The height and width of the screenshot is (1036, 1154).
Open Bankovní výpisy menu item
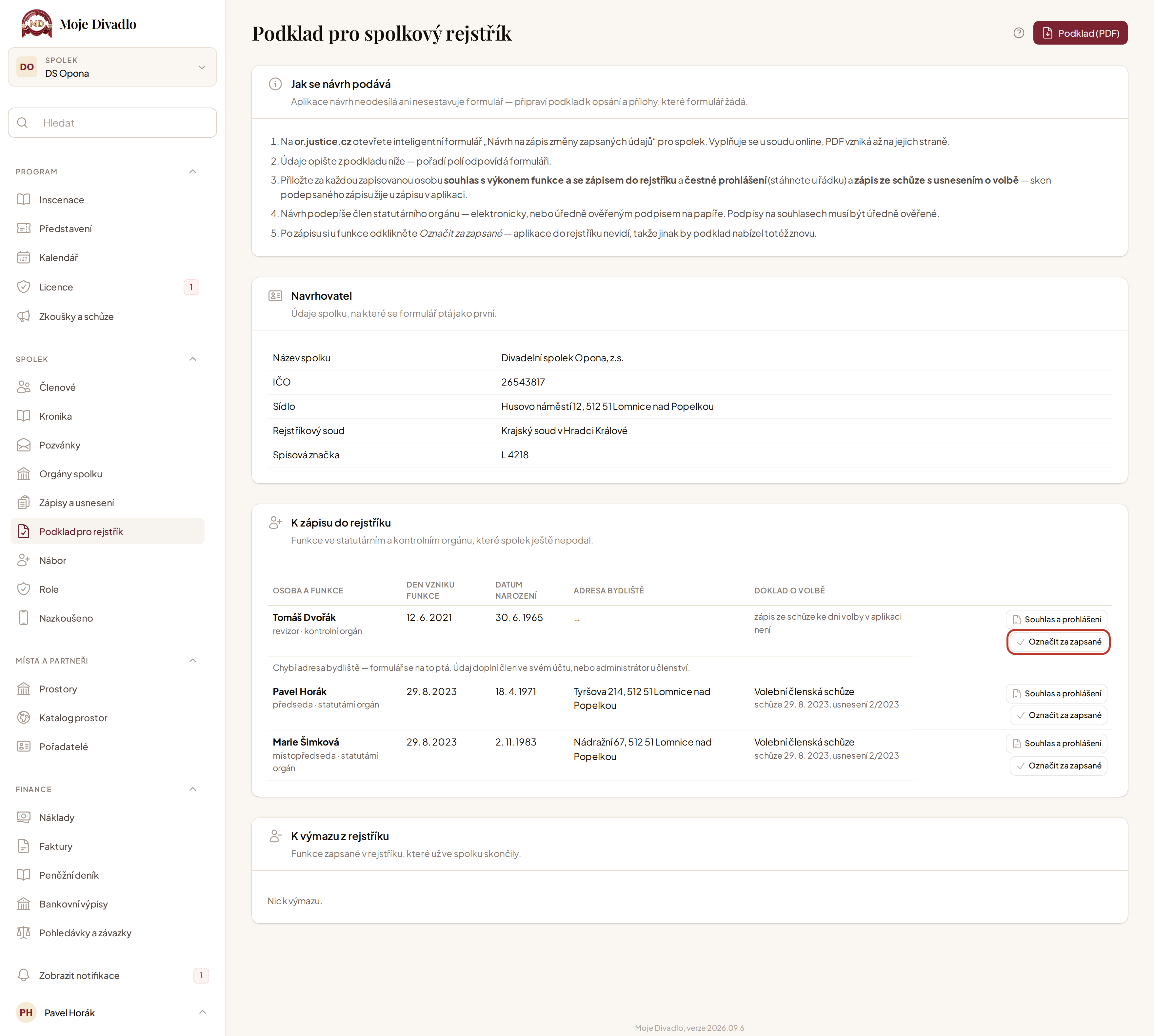pos(107,904)
